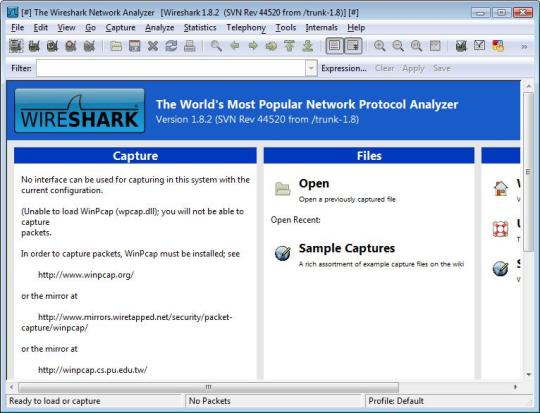
Task: Open the Go menu
Action: click(90, 28)
